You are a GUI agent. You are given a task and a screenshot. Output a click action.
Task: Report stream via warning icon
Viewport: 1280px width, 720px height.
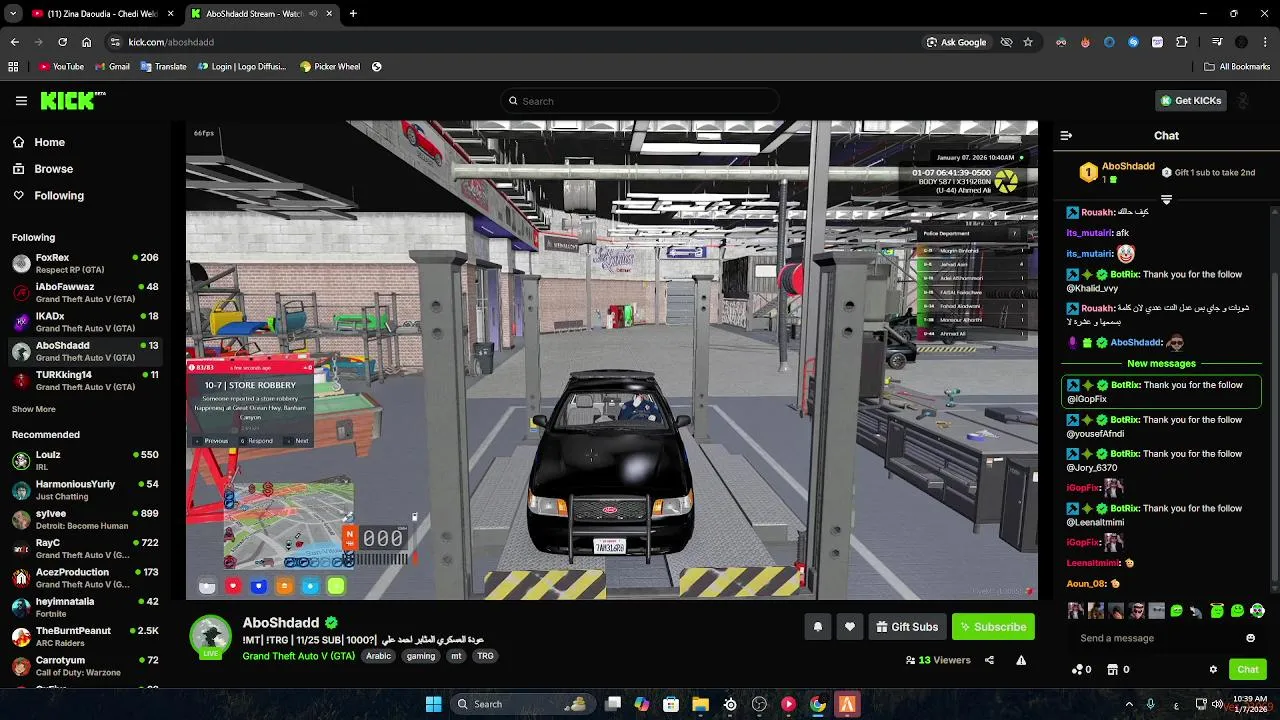(1021, 660)
